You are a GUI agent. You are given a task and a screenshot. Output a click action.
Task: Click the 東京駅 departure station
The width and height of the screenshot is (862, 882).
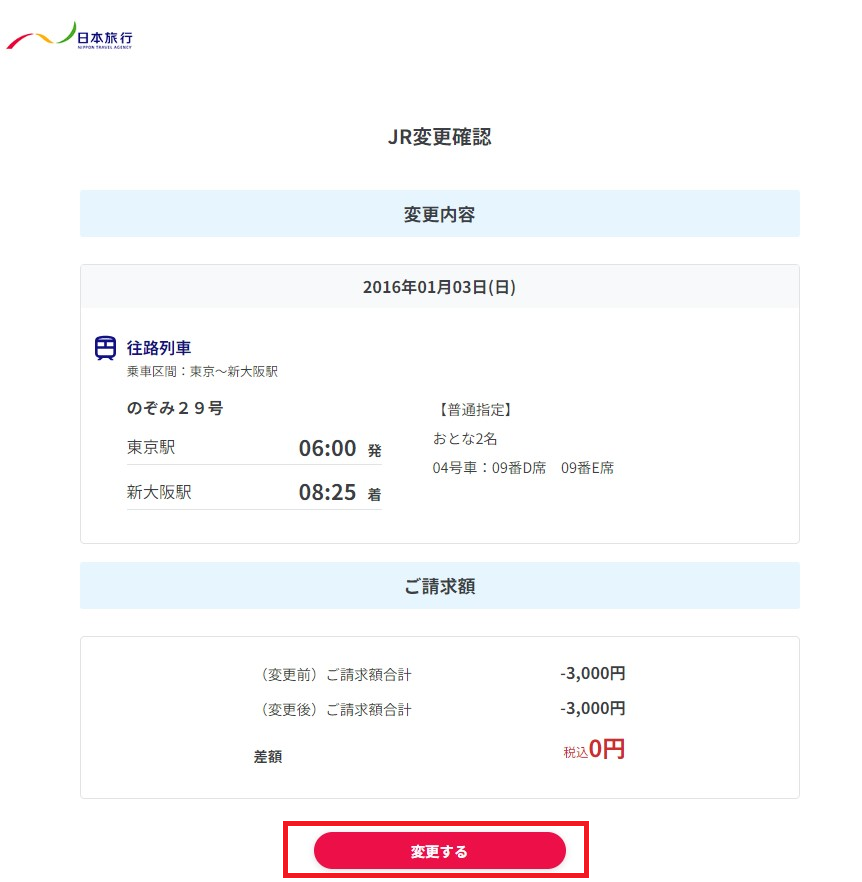151,447
